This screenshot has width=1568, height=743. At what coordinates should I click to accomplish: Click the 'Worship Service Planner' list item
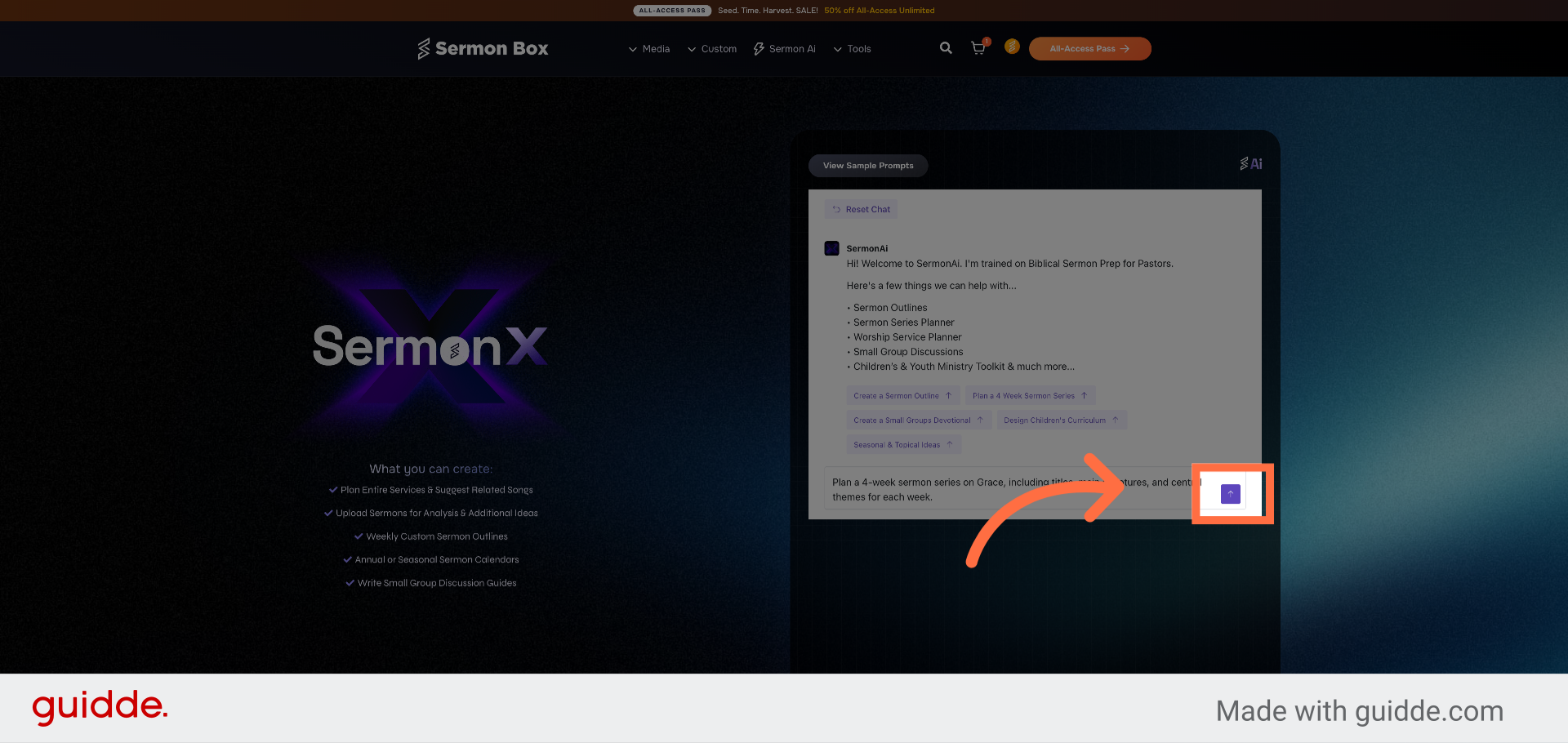point(907,337)
